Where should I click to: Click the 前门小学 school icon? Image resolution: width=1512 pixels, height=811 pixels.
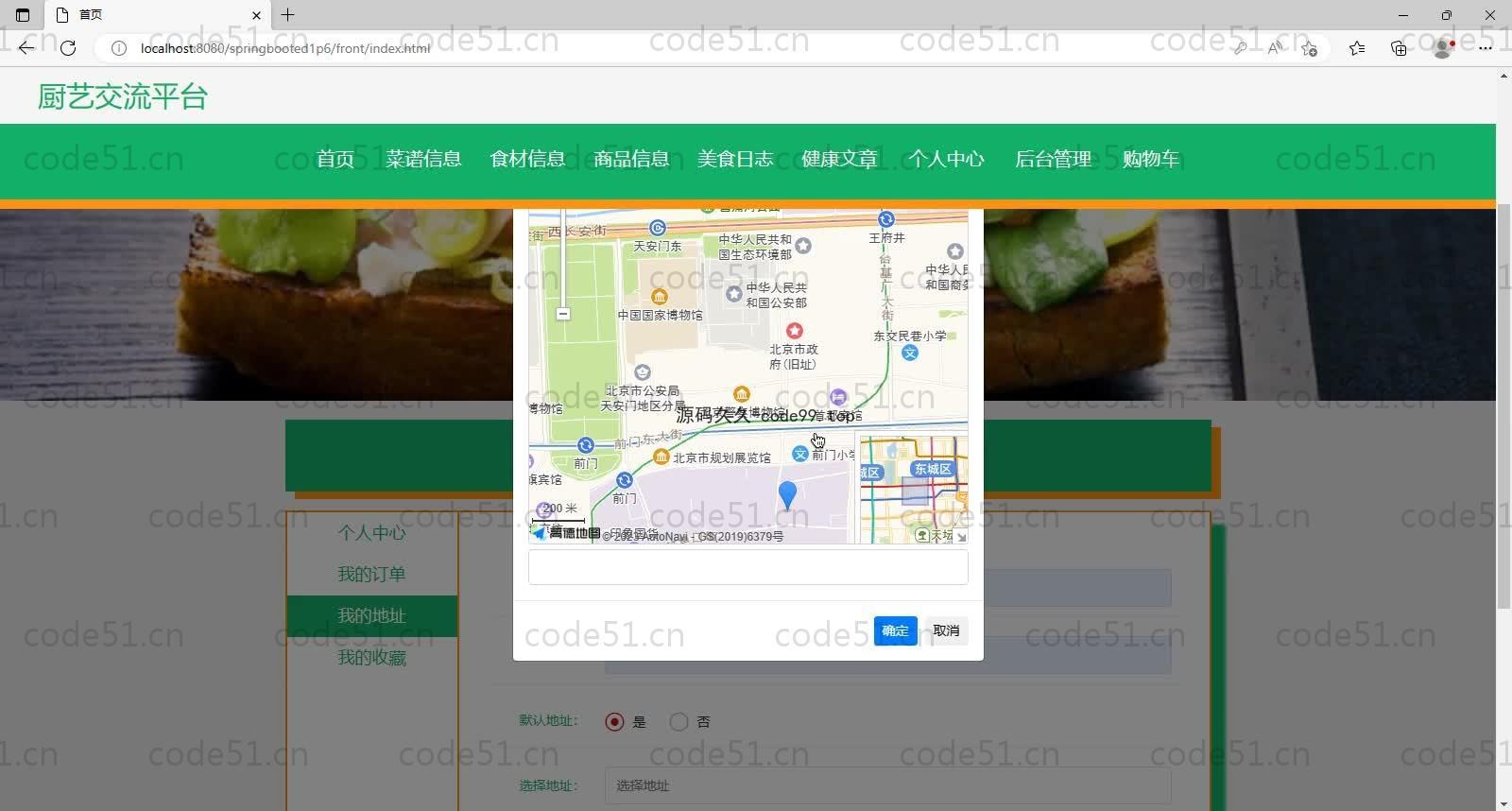coord(800,455)
